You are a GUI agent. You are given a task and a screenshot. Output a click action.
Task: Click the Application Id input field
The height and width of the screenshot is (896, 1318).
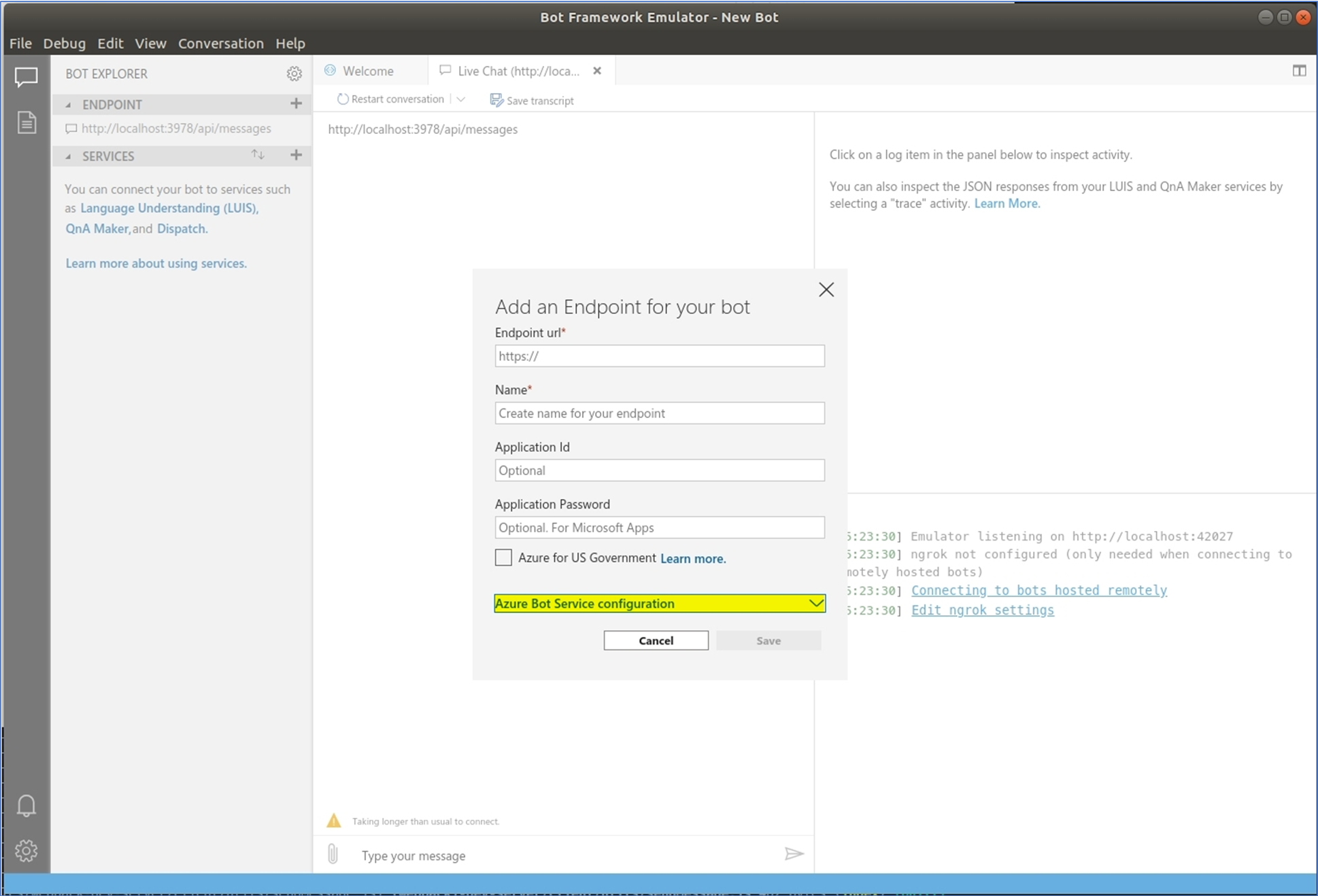point(660,470)
